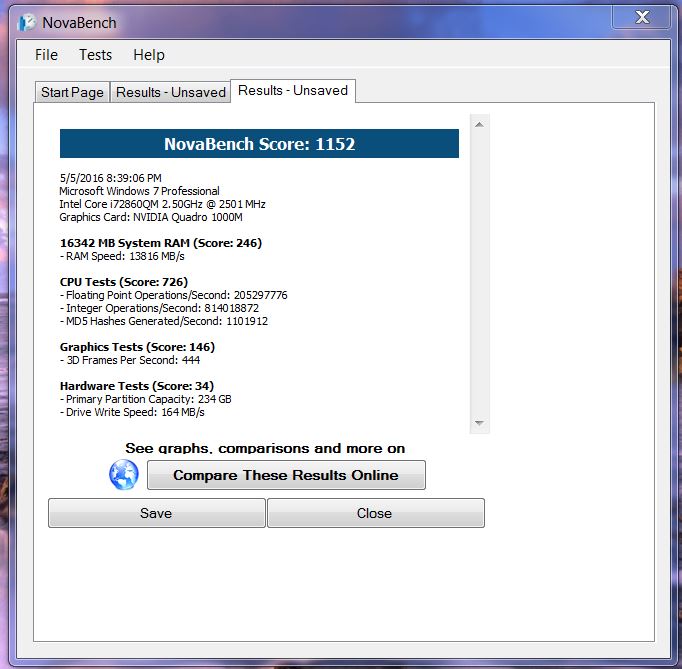This screenshot has width=682, height=669.
Task: Click Primary Partition Capacity: 234 GB
Action: coord(146,399)
